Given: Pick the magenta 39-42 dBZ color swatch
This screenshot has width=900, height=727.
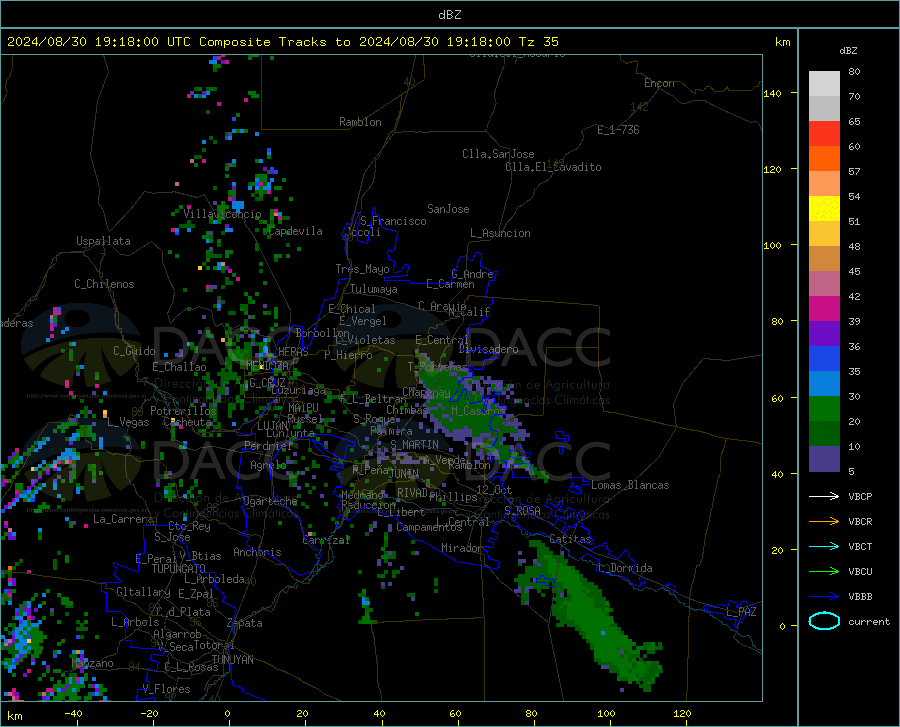Looking at the screenshot, I should (x=824, y=309).
